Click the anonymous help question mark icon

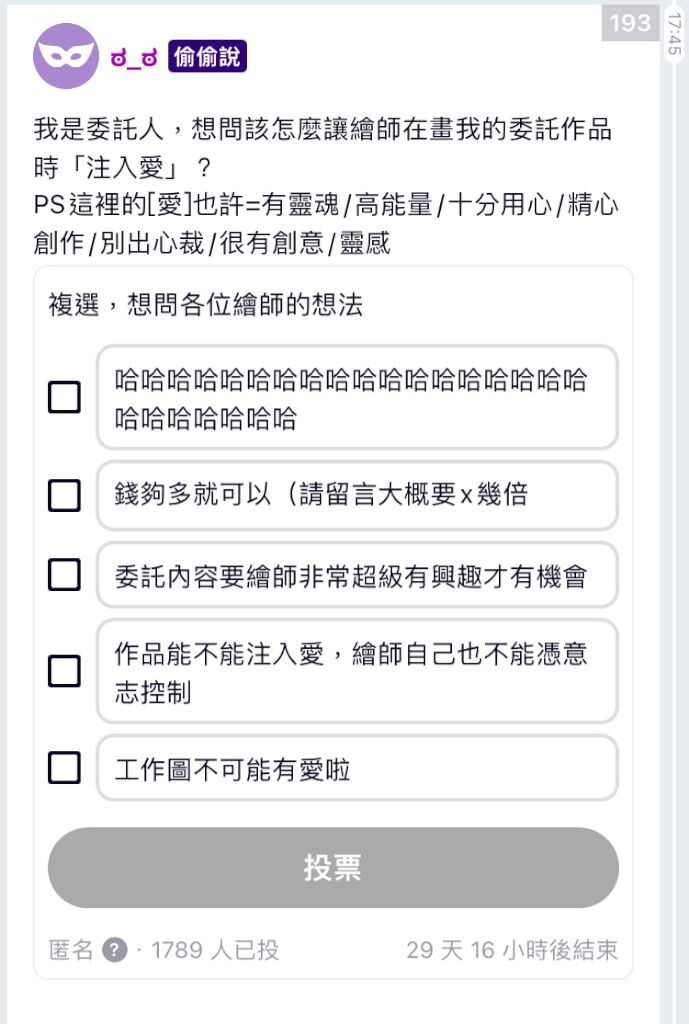tap(115, 950)
